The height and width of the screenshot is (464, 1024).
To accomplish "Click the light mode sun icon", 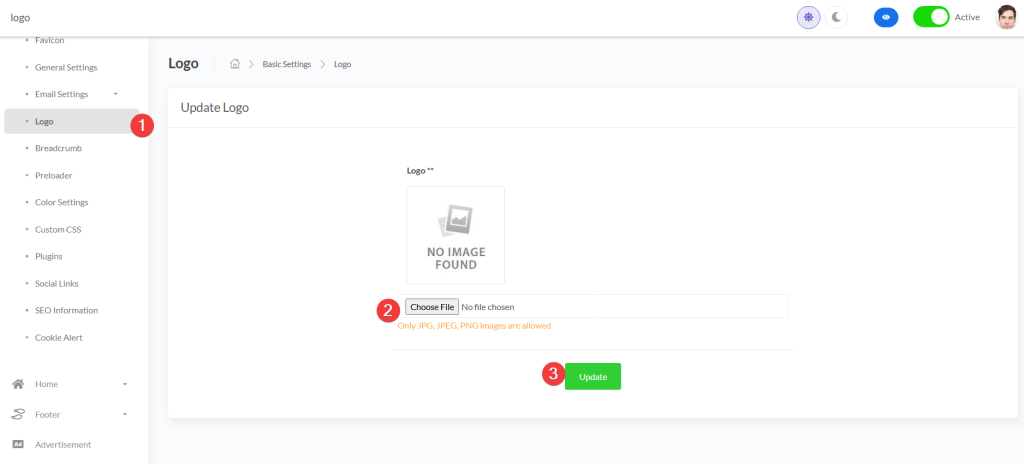I will coord(808,17).
